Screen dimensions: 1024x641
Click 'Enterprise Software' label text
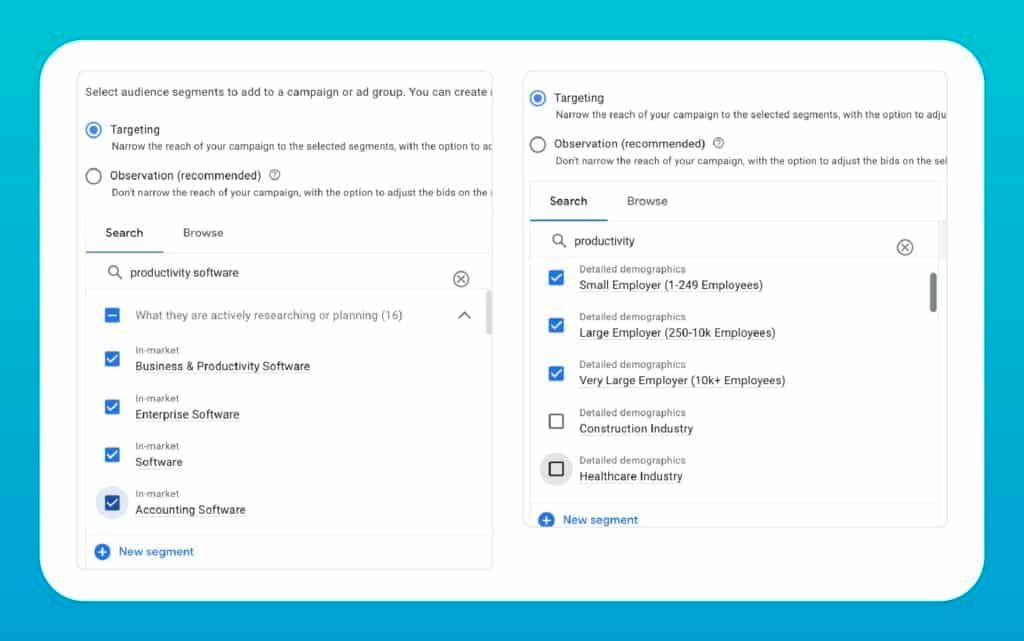[187, 414]
